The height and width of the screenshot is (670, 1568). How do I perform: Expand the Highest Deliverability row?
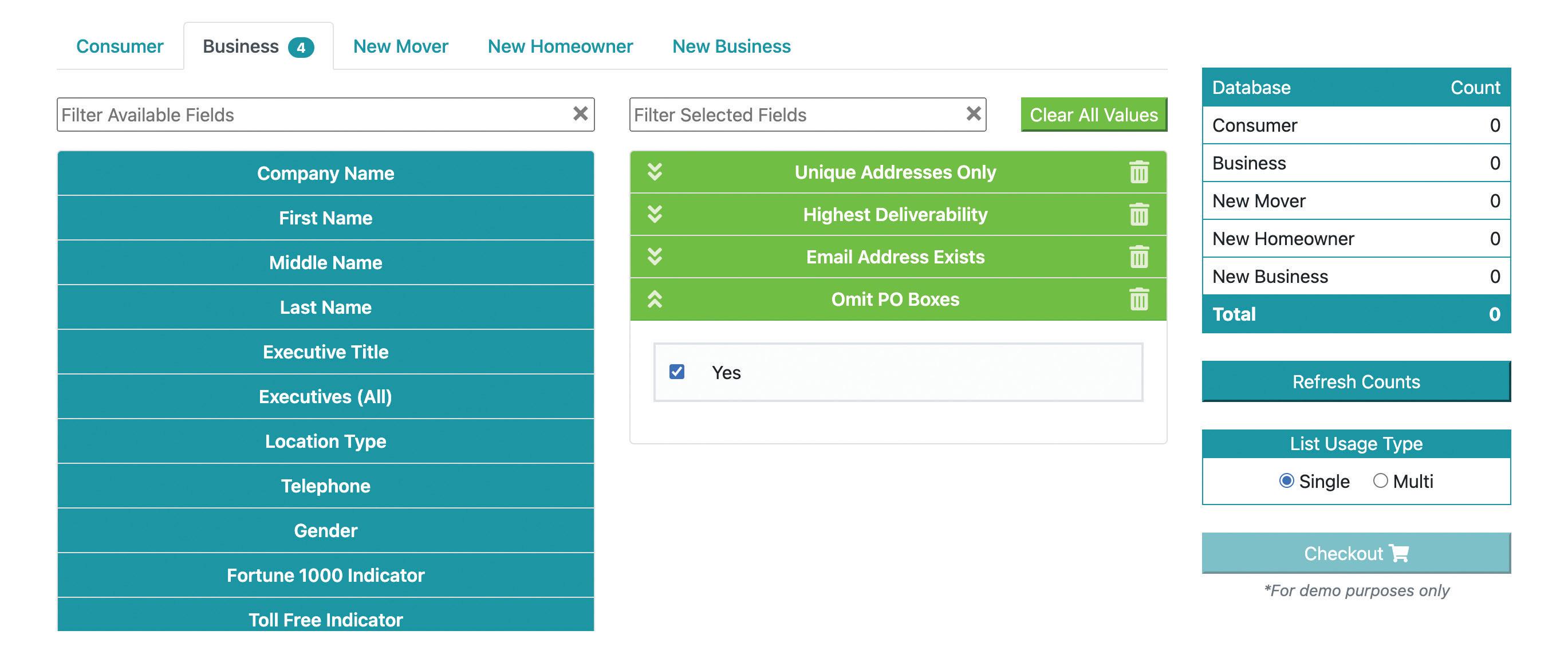[x=655, y=214]
